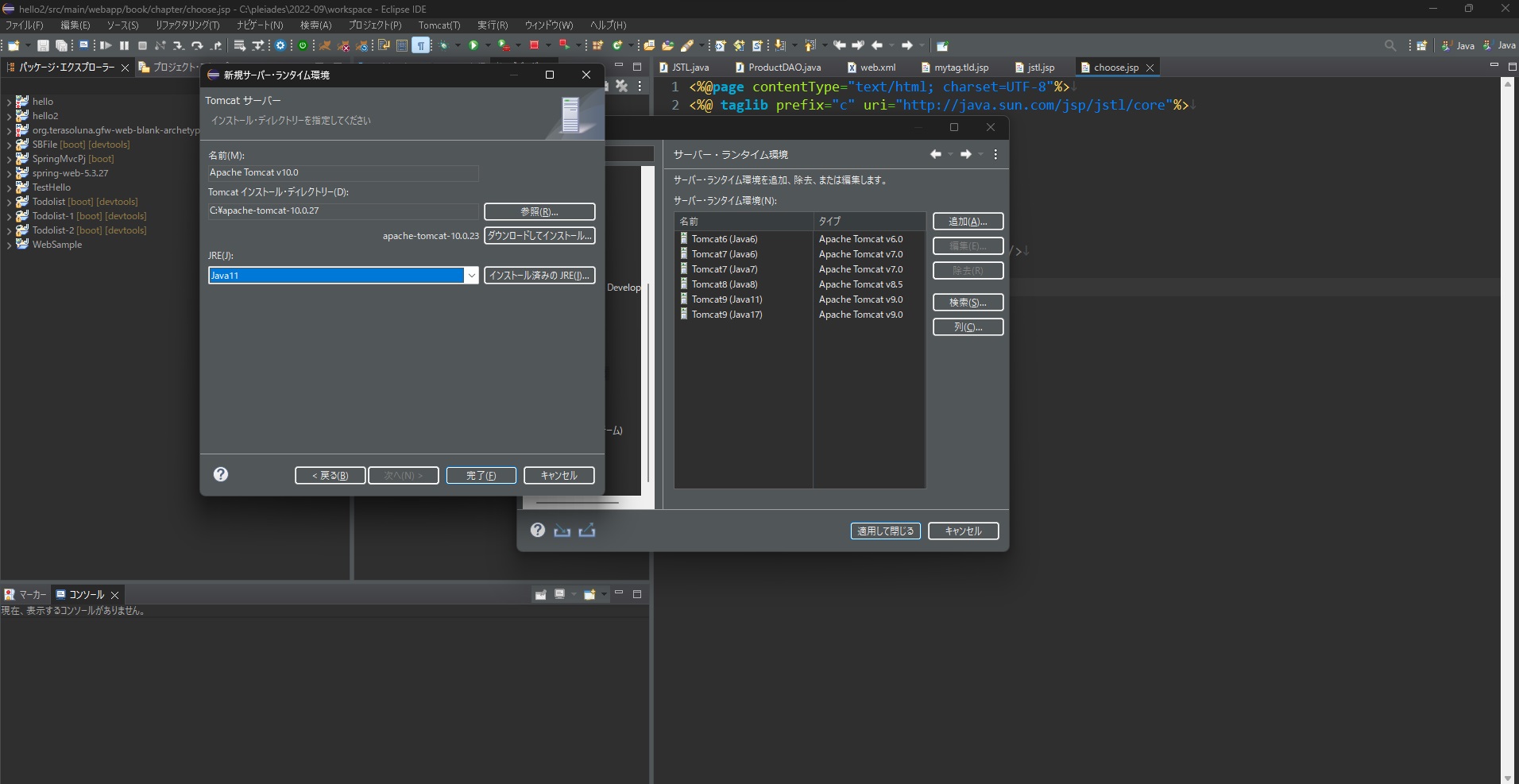Screen dimensions: 1519x784
Task: Switch to the web.xml editor tab
Action: 878,68
